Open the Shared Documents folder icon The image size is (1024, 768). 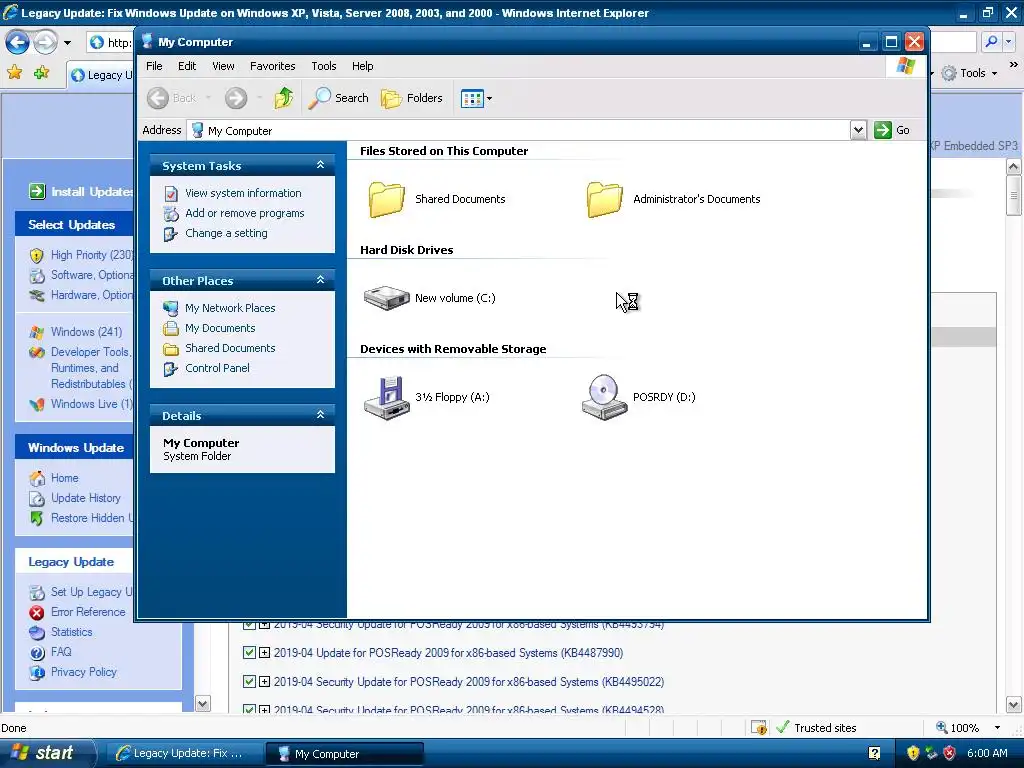[386, 199]
